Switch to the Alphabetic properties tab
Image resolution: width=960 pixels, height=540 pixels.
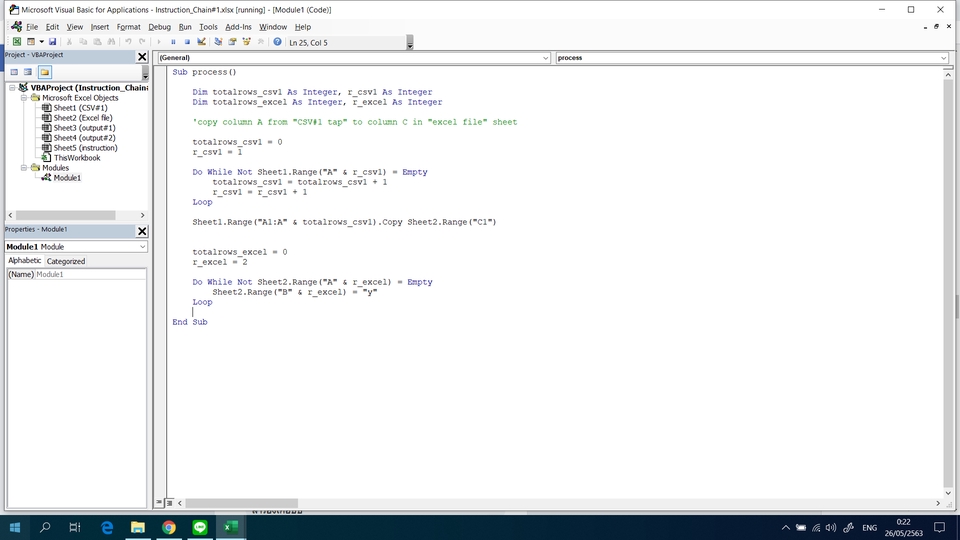point(24,261)
